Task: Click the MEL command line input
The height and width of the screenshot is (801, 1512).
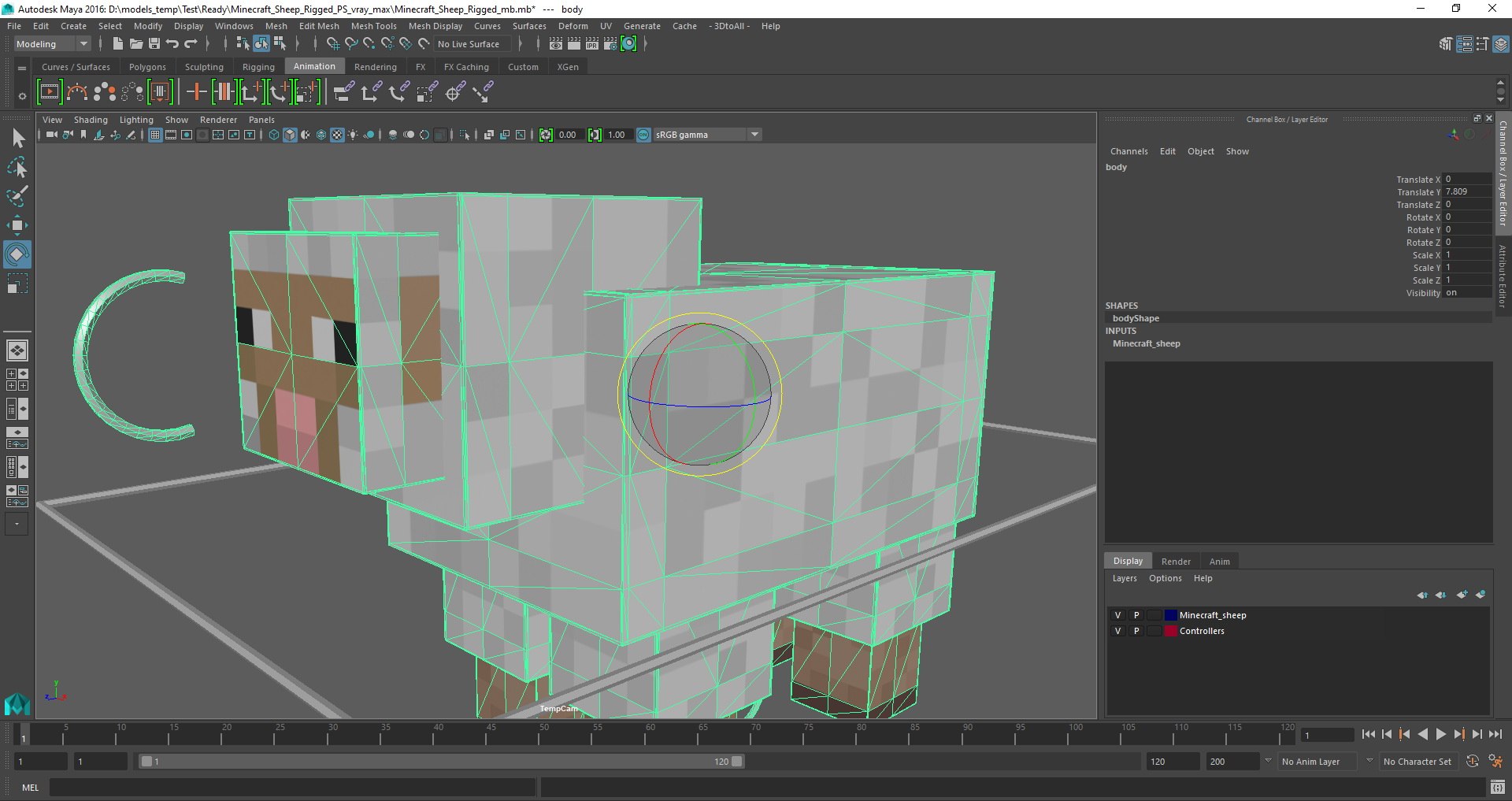Action: [x=293, y=787]
